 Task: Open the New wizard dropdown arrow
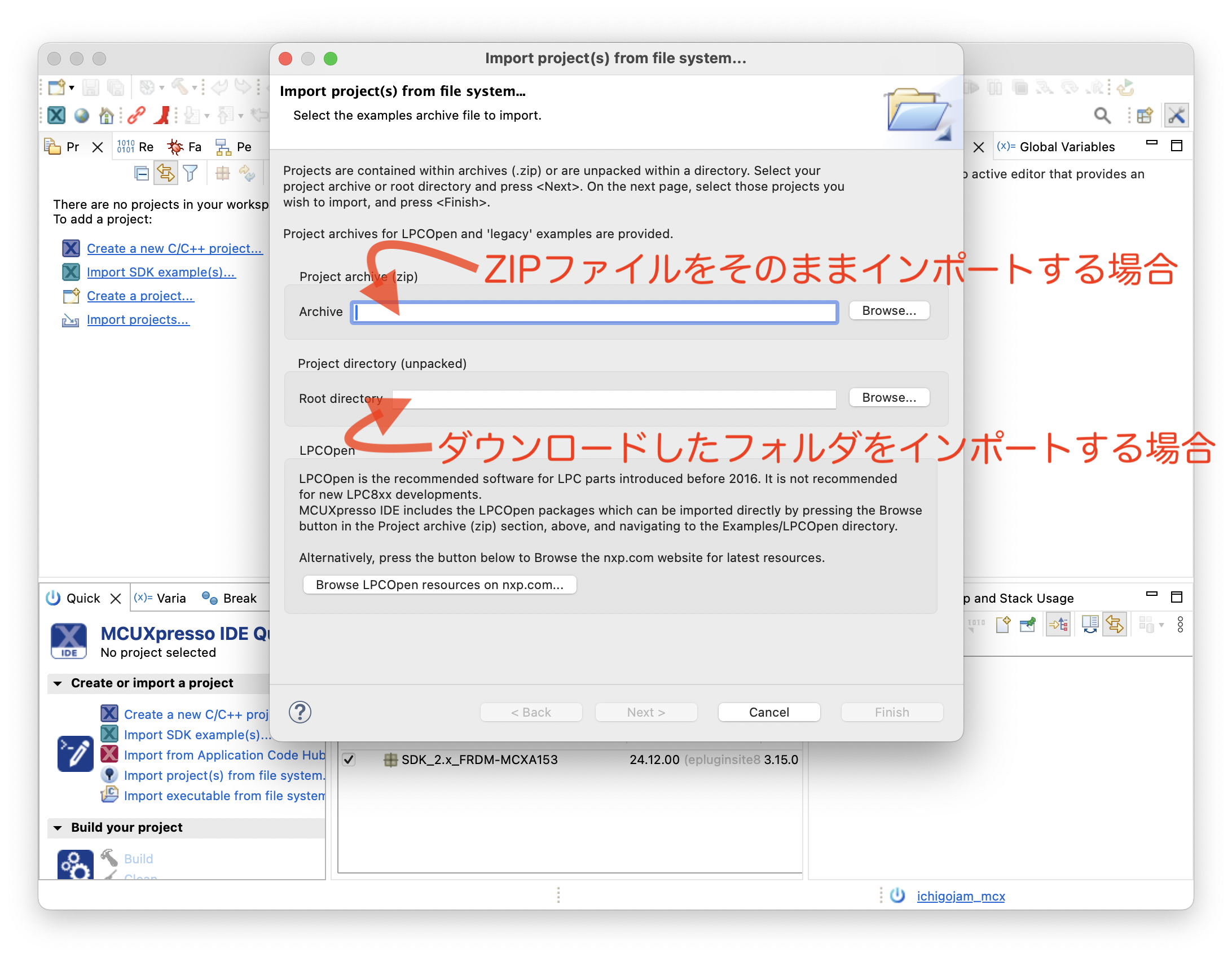click(x=72, y=87)
